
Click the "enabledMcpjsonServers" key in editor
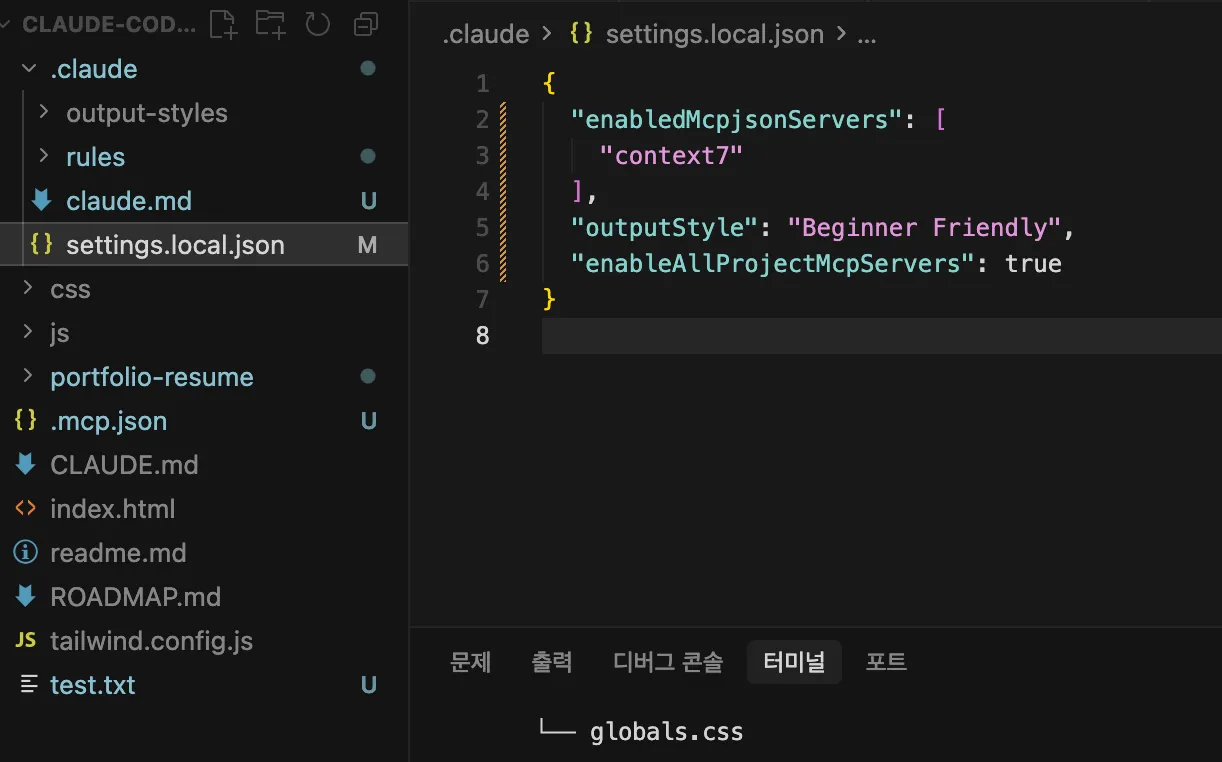coord(736,120)
